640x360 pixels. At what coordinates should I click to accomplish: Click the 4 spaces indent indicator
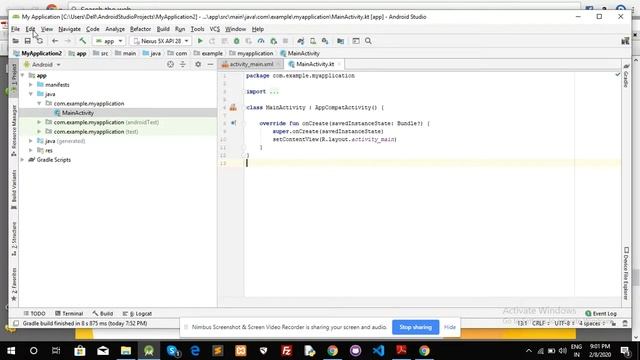(x=591, y=323)
